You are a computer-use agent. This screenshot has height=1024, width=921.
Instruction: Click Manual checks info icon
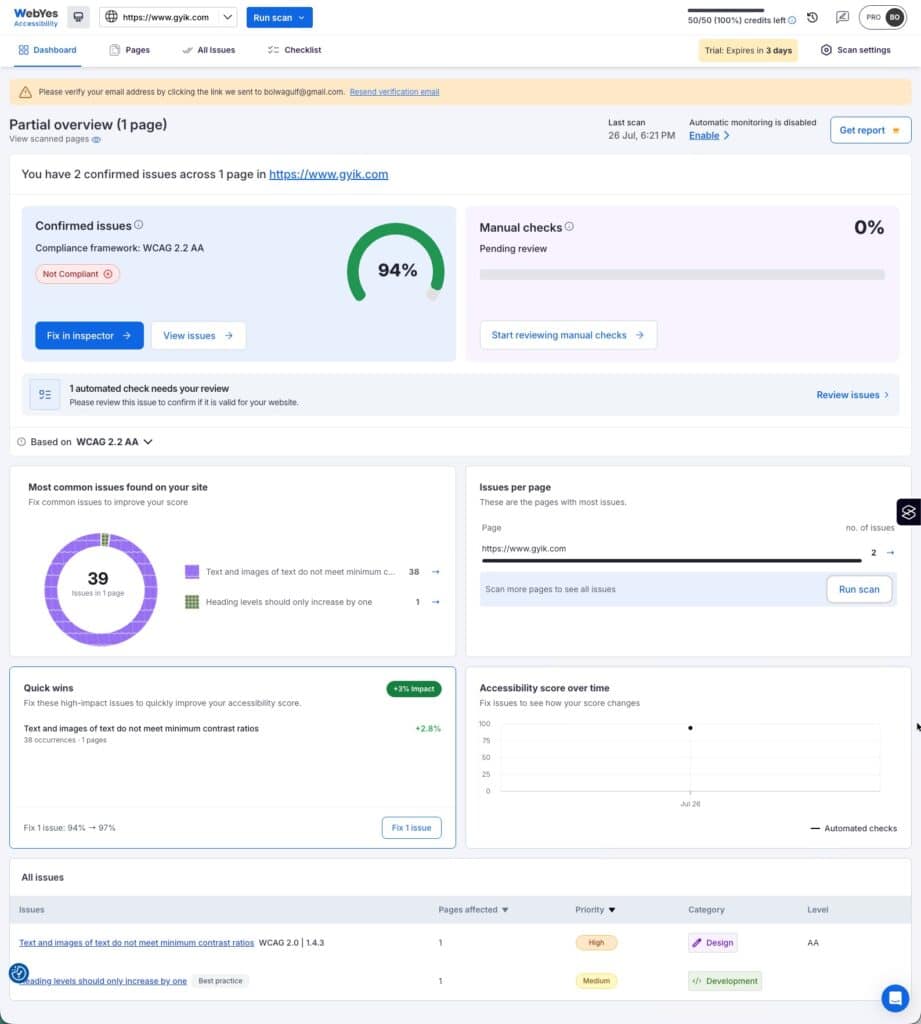569,227
